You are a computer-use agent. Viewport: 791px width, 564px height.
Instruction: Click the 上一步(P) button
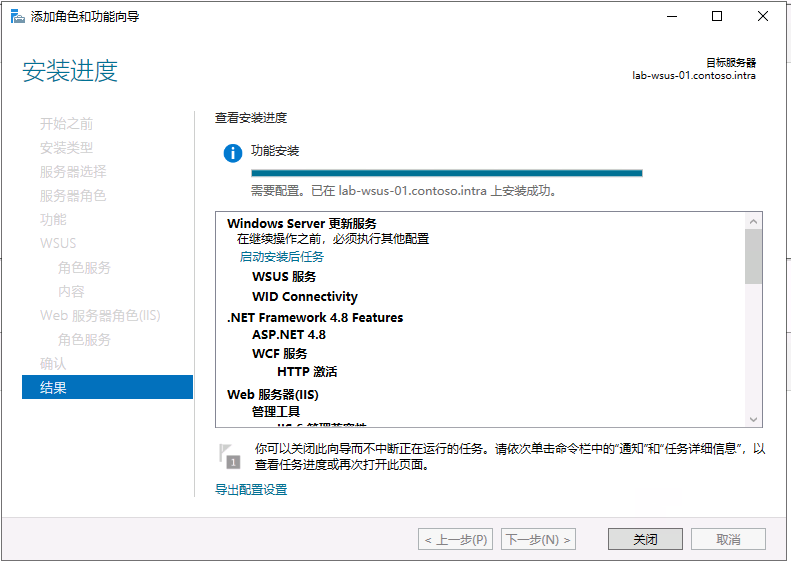[x=456, y=539]
